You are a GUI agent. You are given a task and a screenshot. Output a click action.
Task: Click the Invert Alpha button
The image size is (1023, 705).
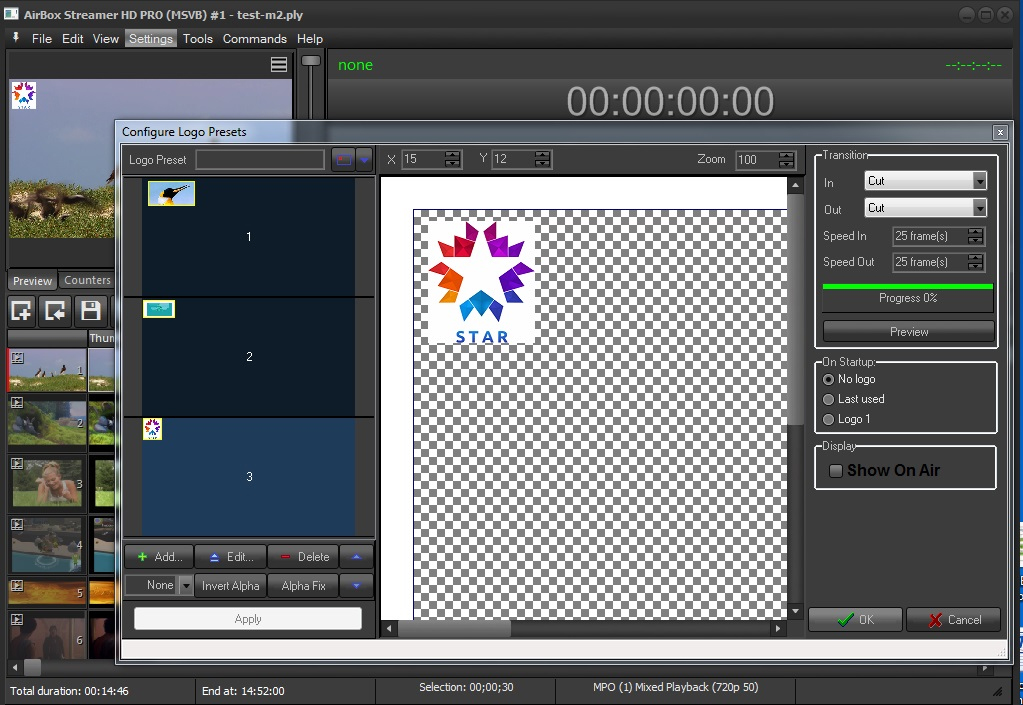tap(230, 586)
